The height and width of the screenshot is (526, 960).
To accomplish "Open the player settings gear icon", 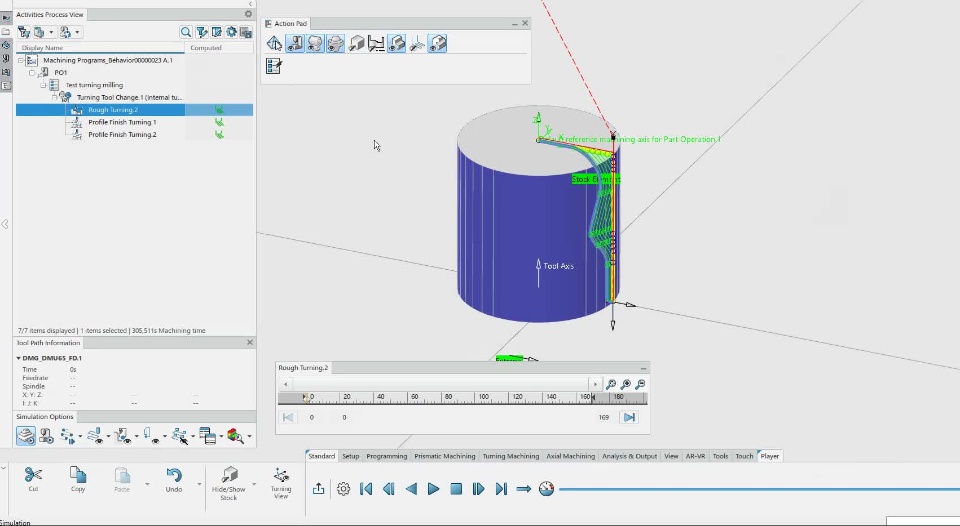I will pyautogui.click(x=343, y=489).
